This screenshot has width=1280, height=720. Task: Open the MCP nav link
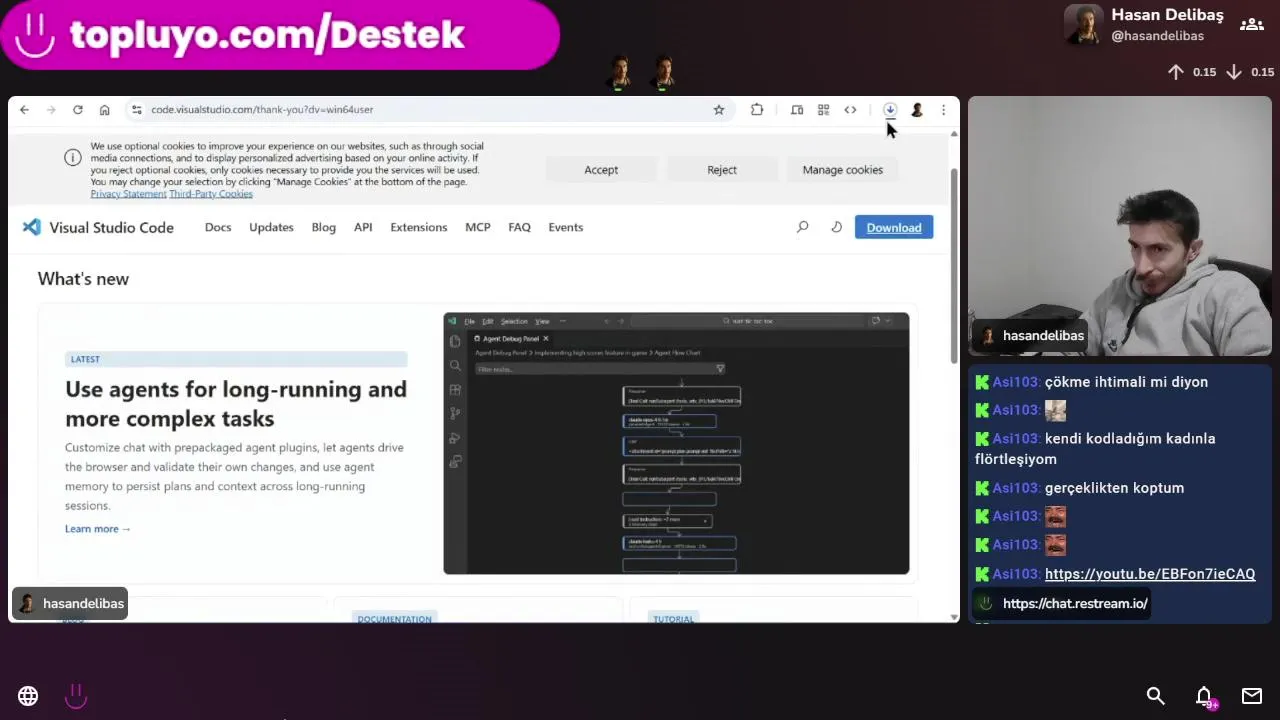478,227
